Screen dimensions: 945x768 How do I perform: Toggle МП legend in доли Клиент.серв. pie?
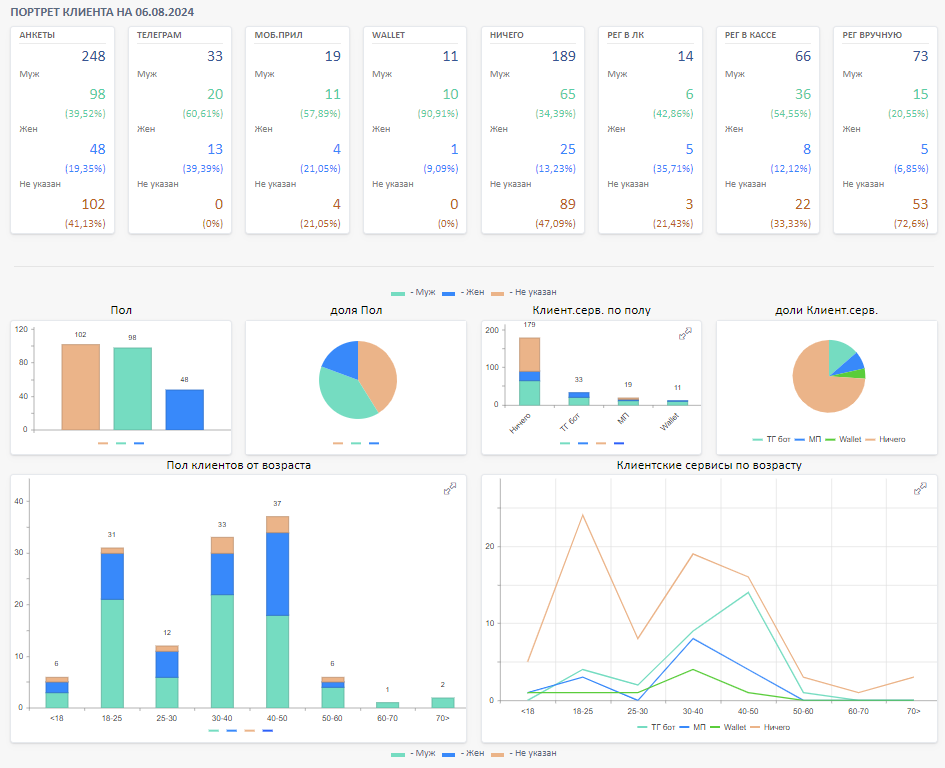pos(808,439)
